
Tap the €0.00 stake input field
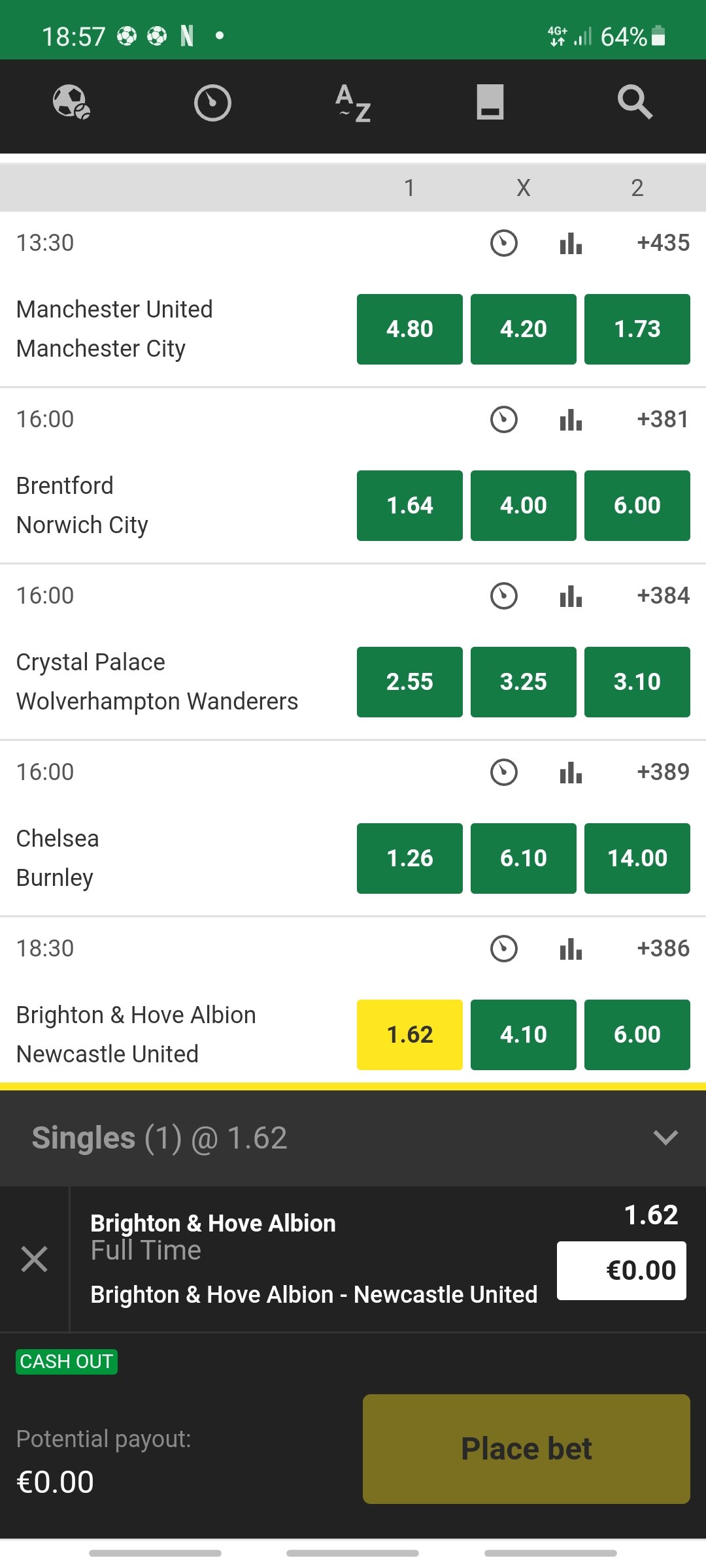pos(621,1271)
